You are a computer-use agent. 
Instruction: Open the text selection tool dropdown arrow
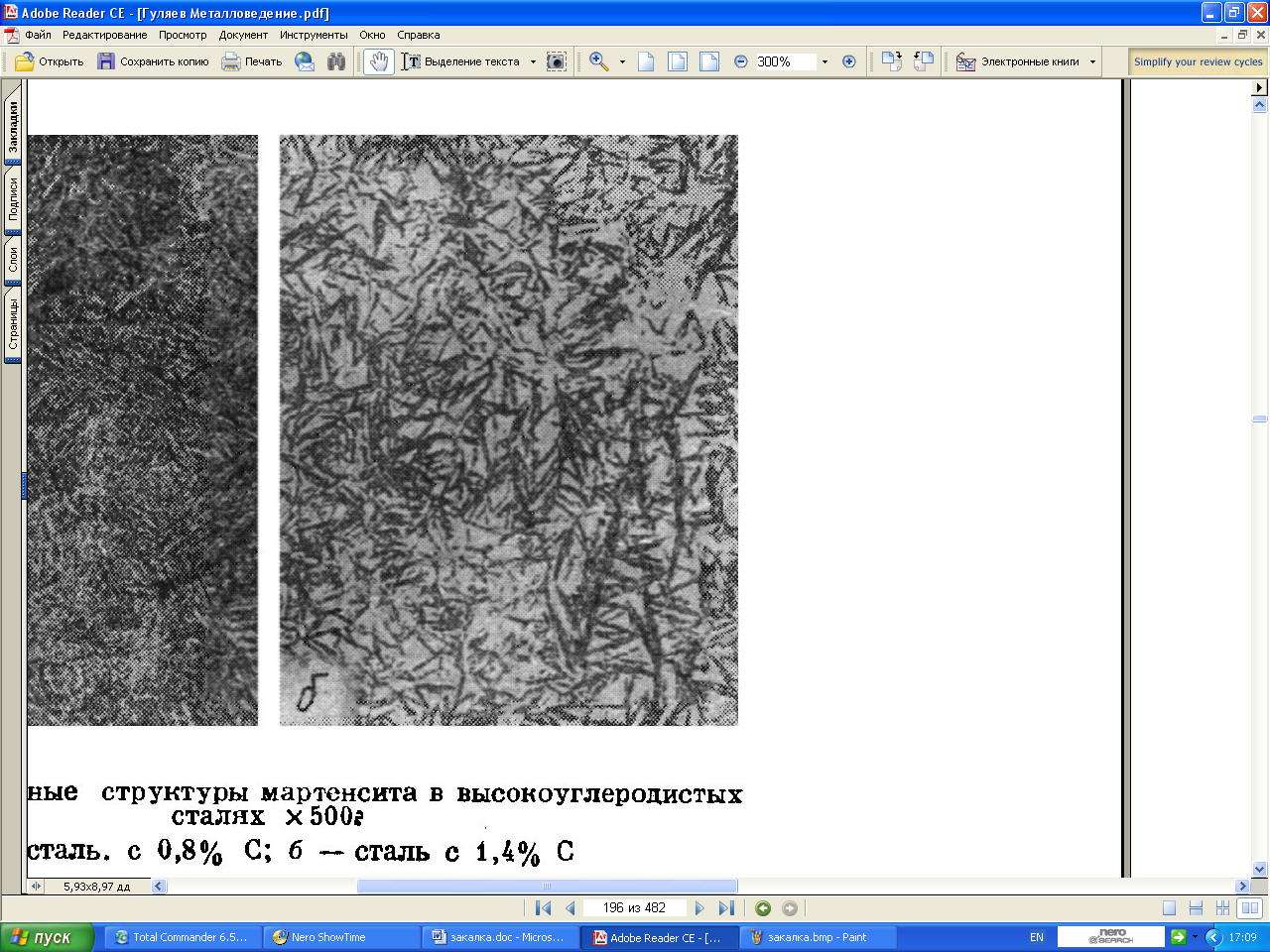533,61
